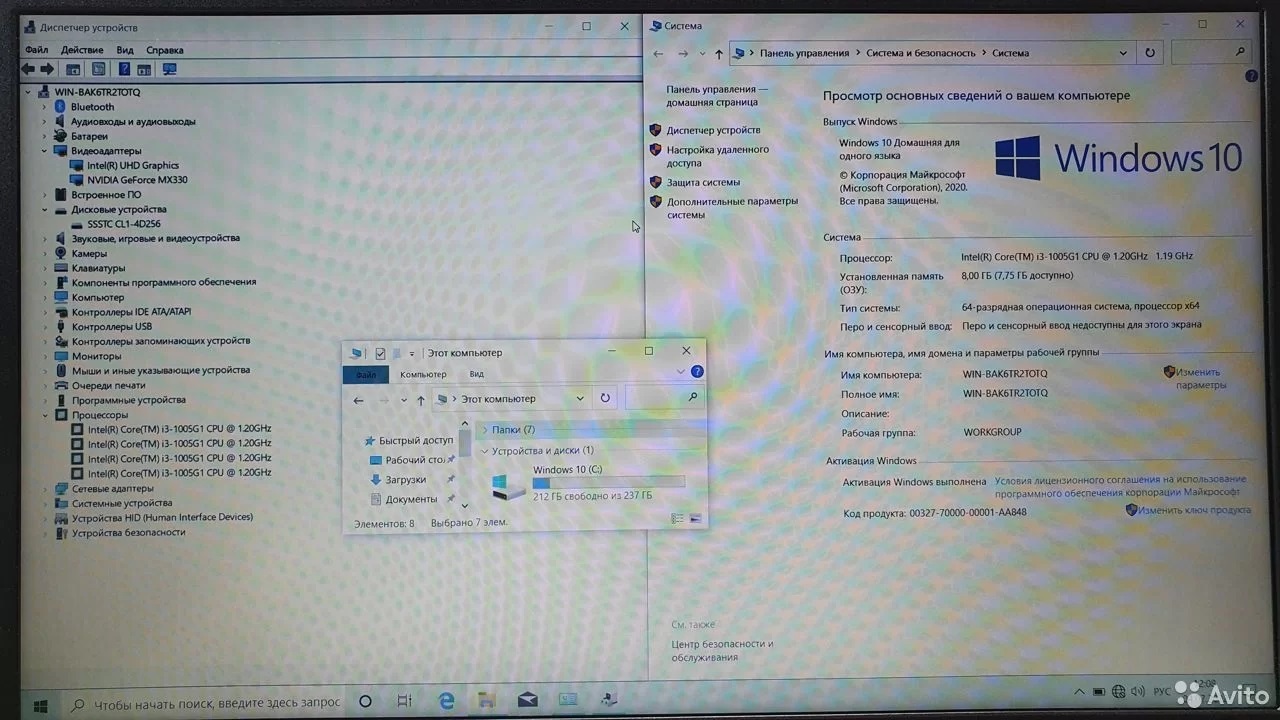Open Диспетчер устройств link in System window
Screen dimensions: 1280x720
coord(713,130)
